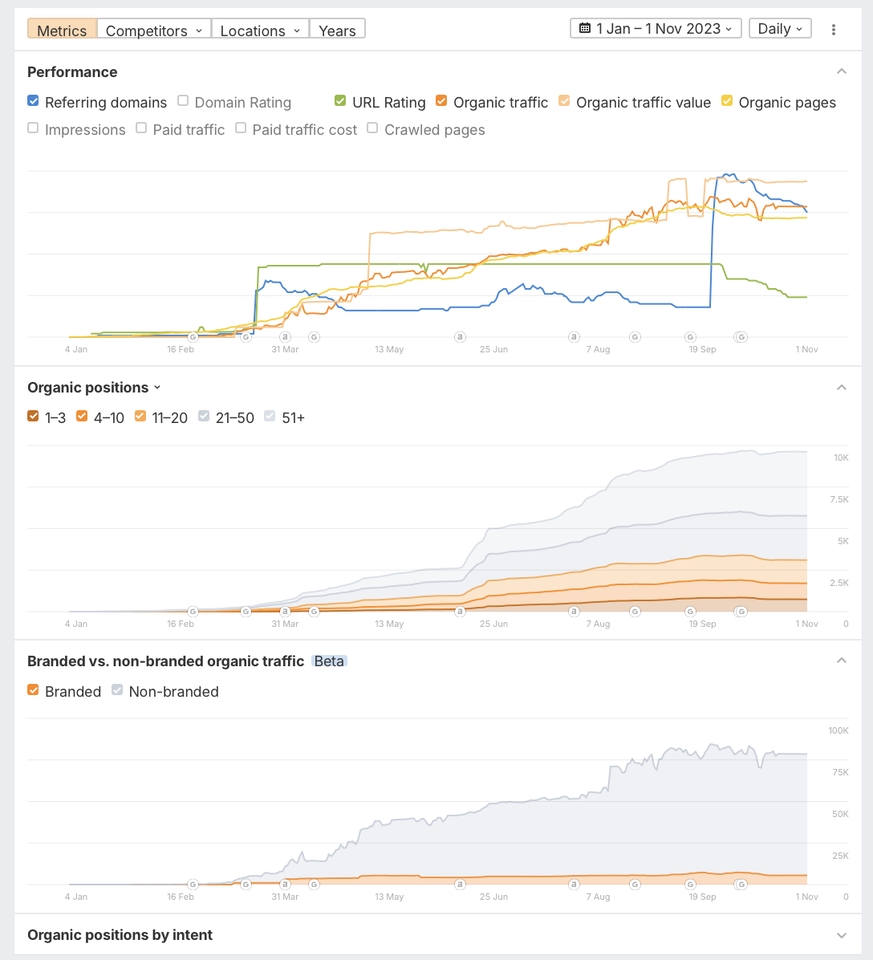The image size is (873, 960).
Task: Open the Competitors dropdown
Action: tap(154, 30)
